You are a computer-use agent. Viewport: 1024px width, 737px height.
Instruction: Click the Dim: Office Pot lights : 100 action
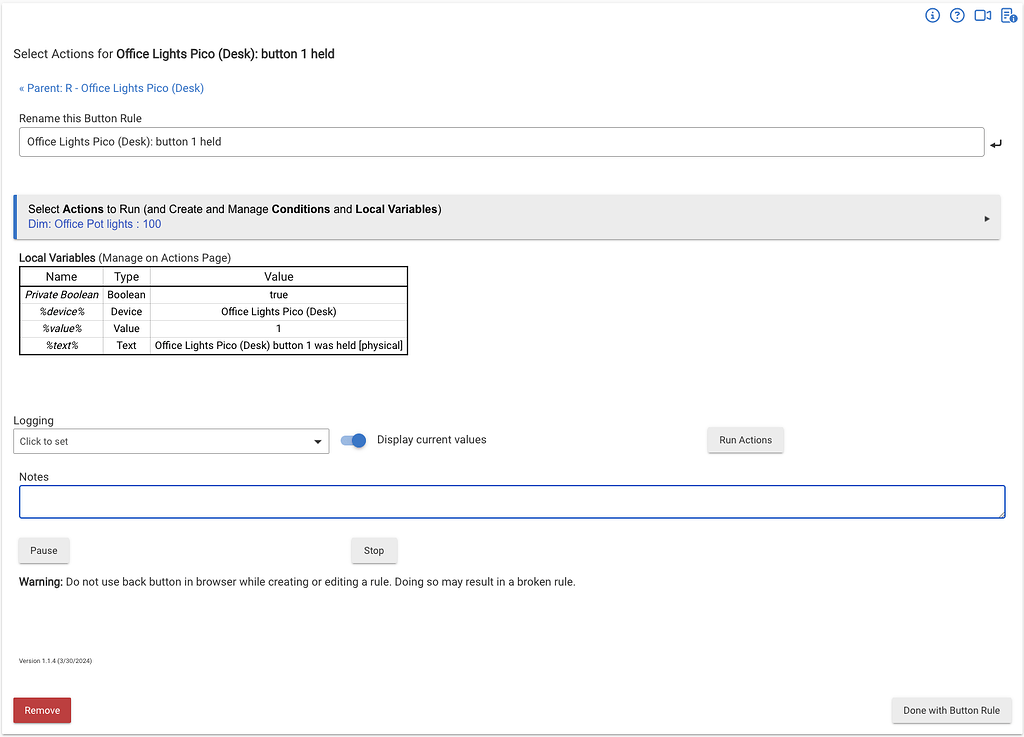(x=93, y=223)
